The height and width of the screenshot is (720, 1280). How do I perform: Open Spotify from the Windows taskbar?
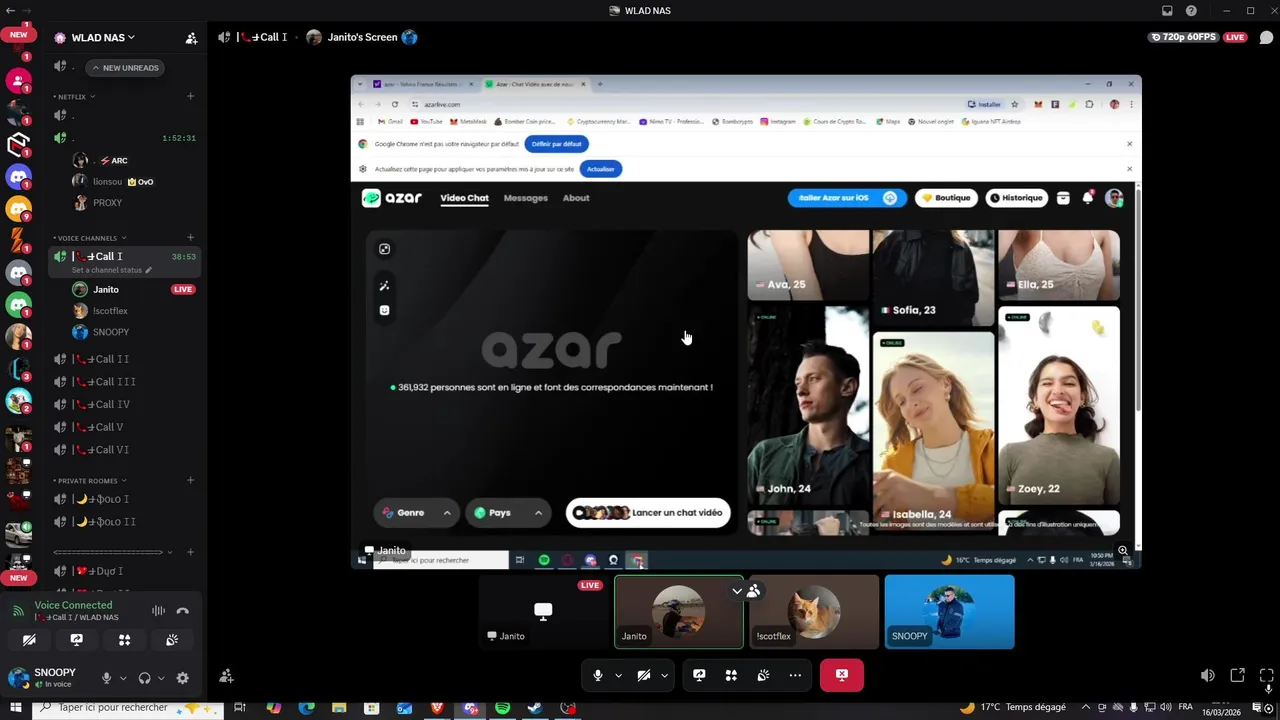[x=502, y=708]
